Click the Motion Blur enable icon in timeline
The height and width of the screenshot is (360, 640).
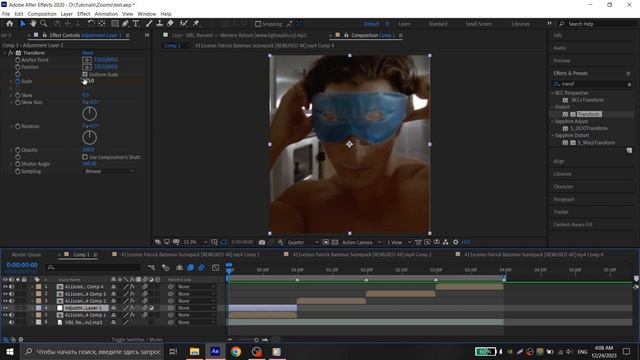202,268
